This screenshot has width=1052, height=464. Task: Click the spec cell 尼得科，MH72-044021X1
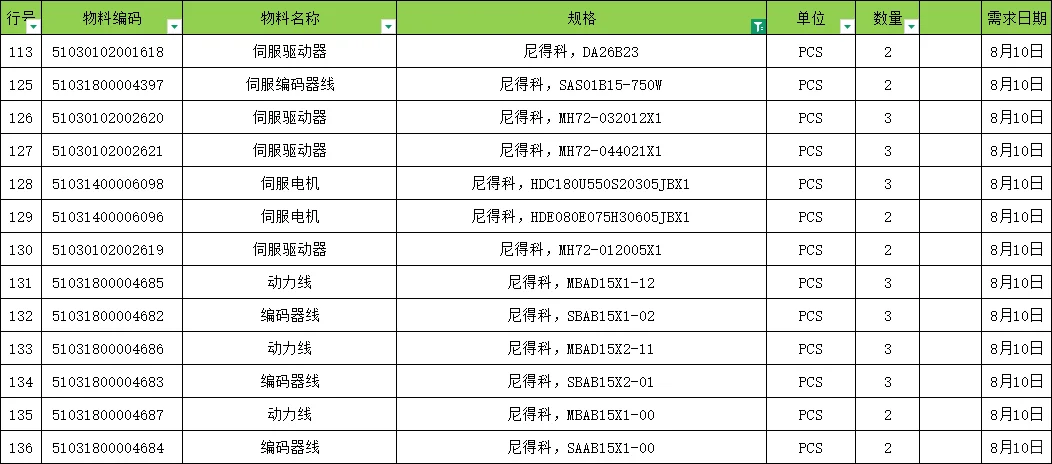coord(581,150)
